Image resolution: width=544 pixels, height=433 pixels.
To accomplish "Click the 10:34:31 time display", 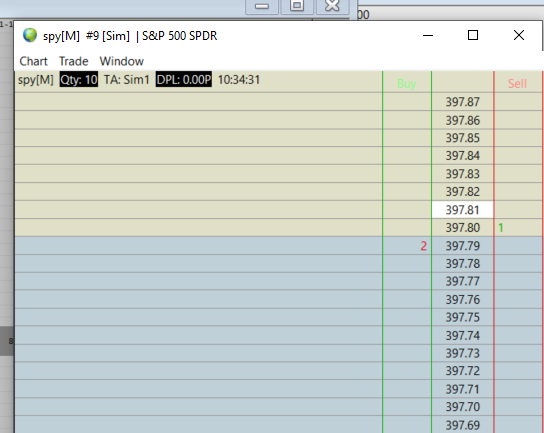I will click(239, 79).
